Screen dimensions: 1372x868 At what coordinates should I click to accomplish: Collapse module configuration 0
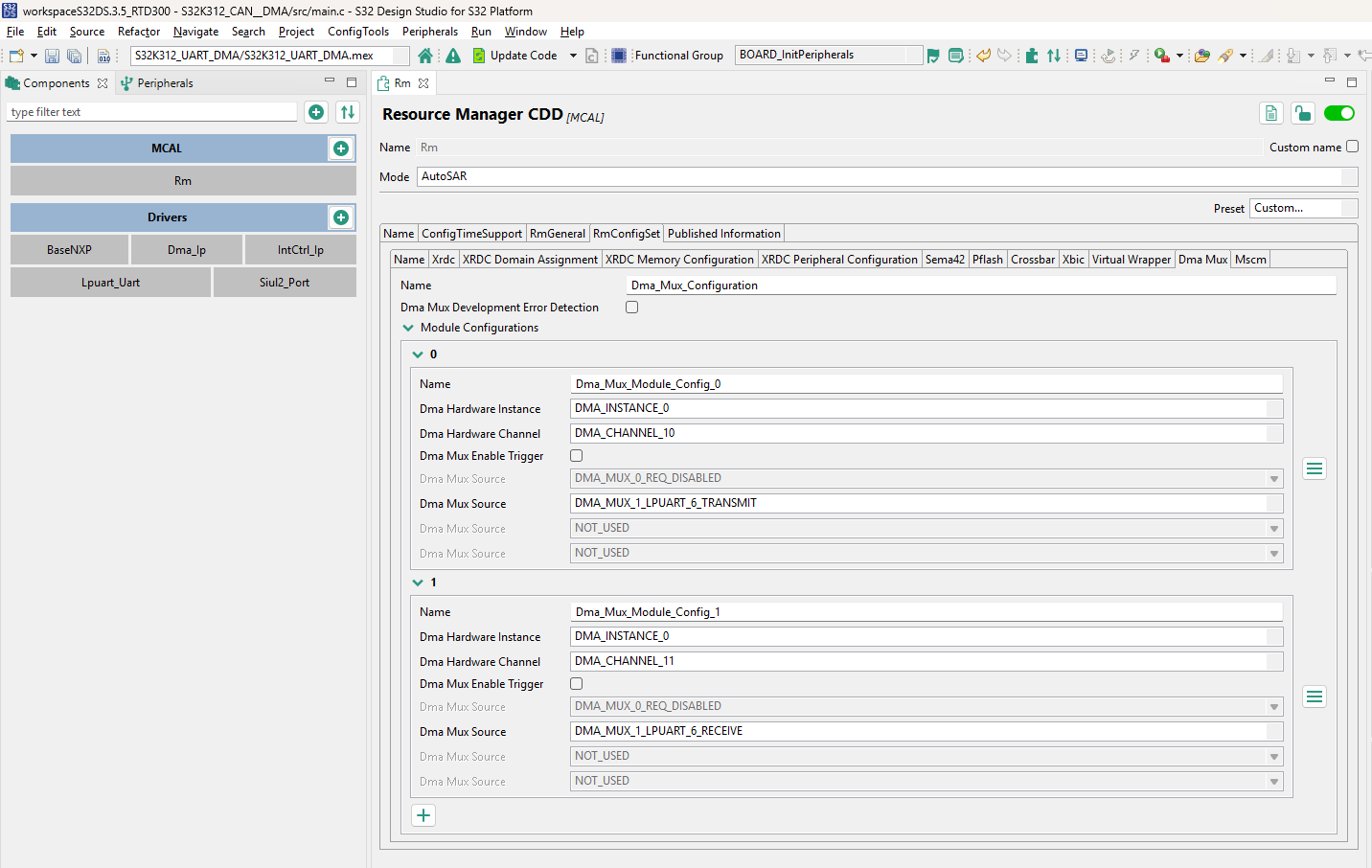pos(418,354)
